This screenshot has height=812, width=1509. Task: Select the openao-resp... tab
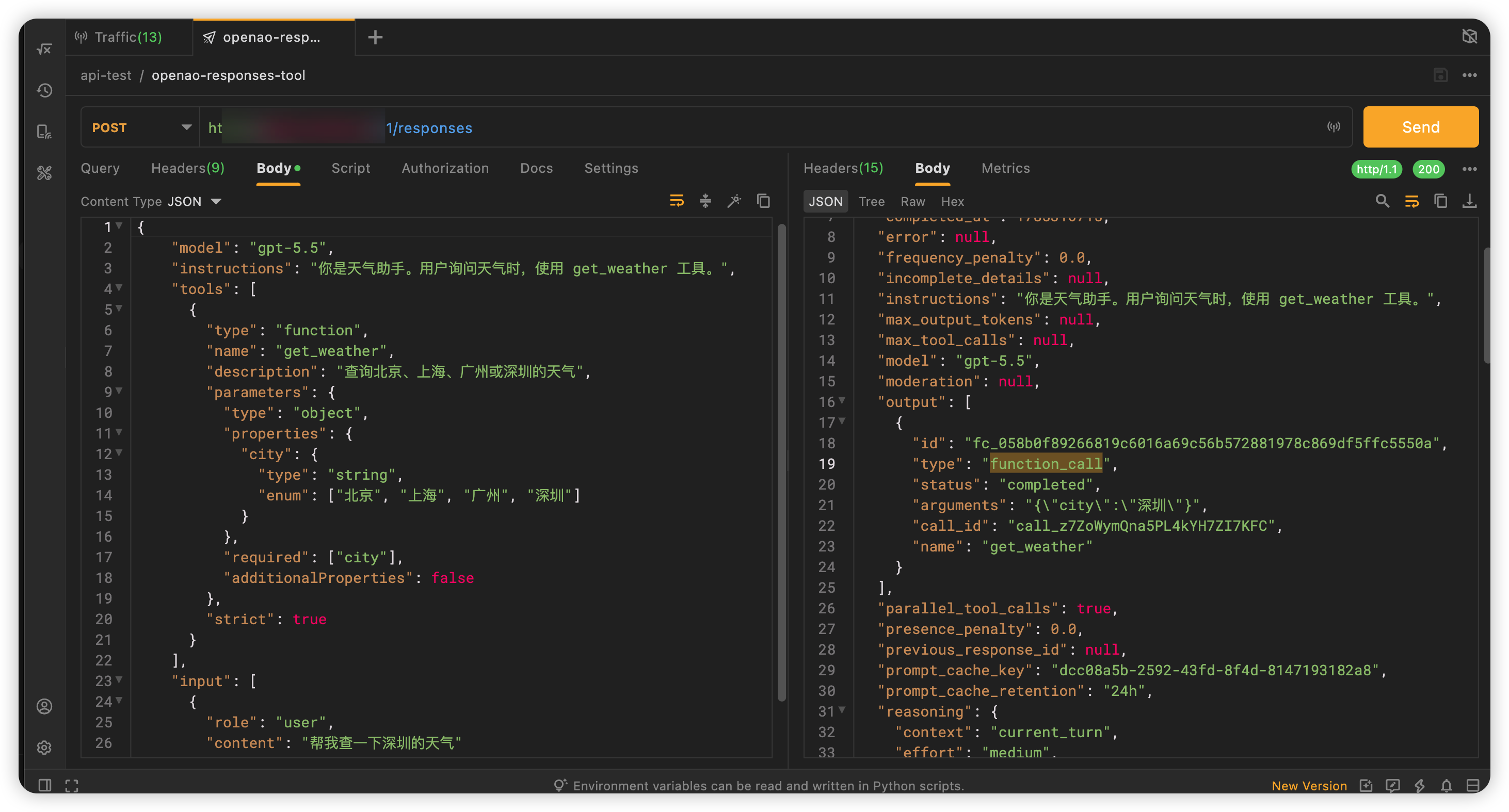[274, 38]
